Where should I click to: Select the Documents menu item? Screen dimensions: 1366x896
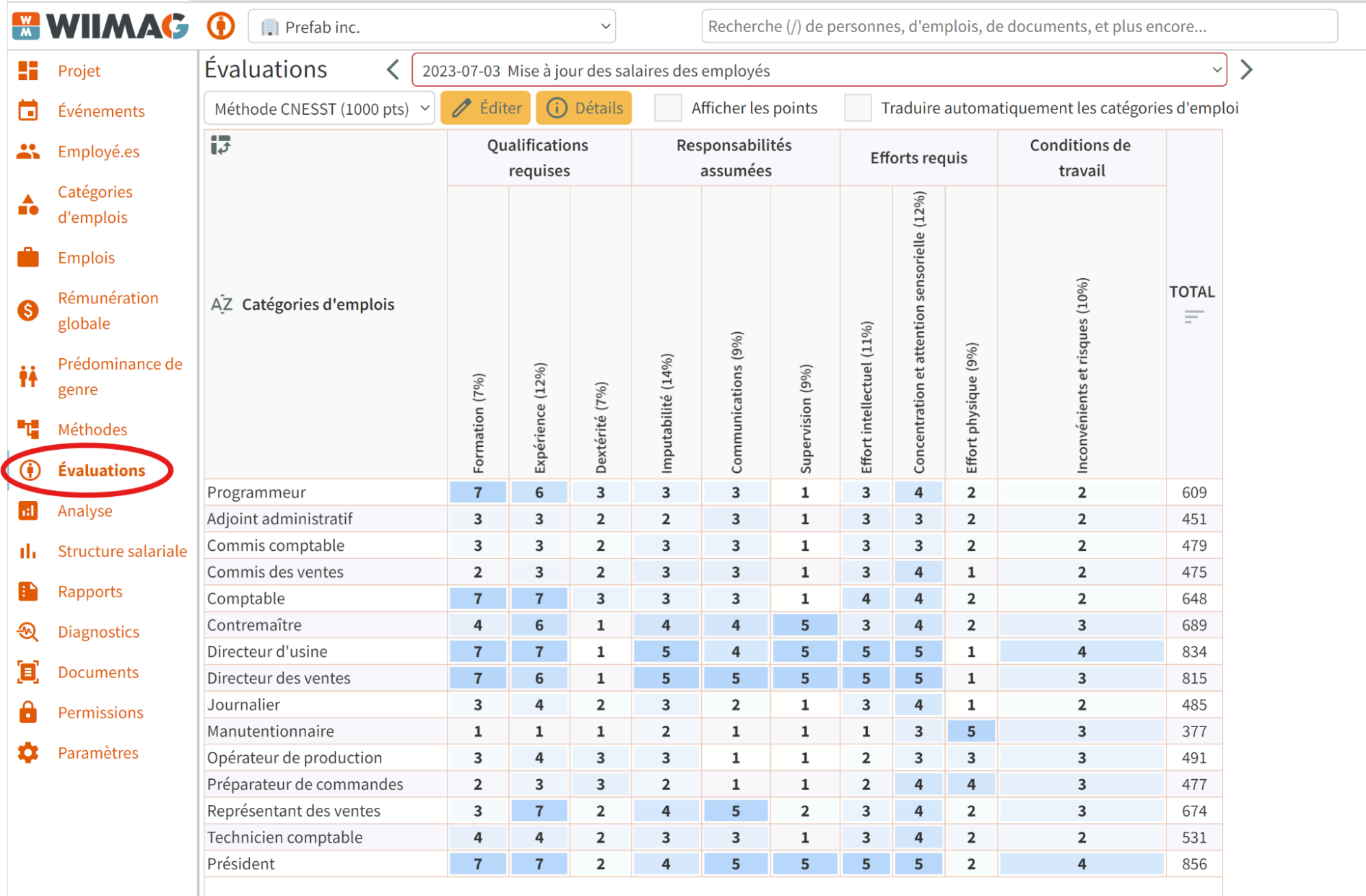tap(98, 672)
